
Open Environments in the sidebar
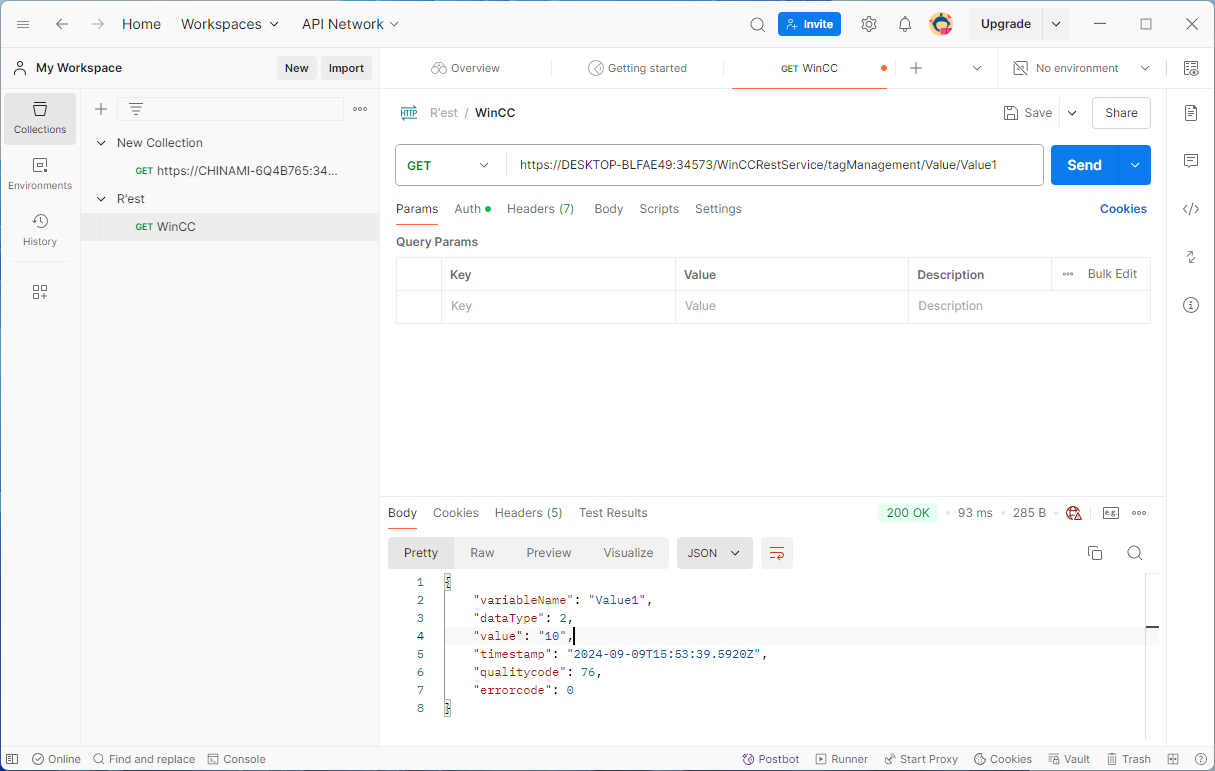[40, 174]
